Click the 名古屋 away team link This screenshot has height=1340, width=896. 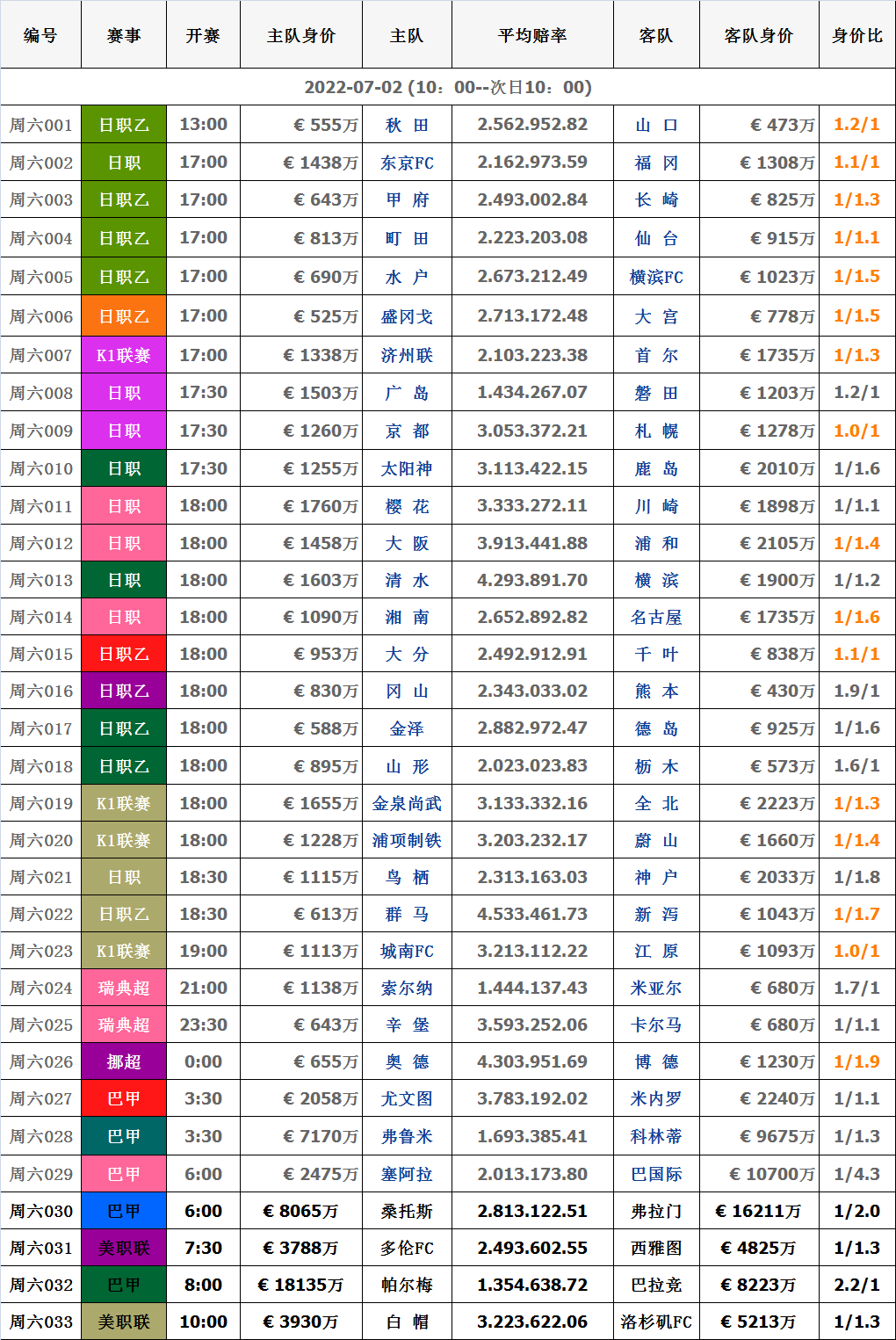click(x=655, y=617)
